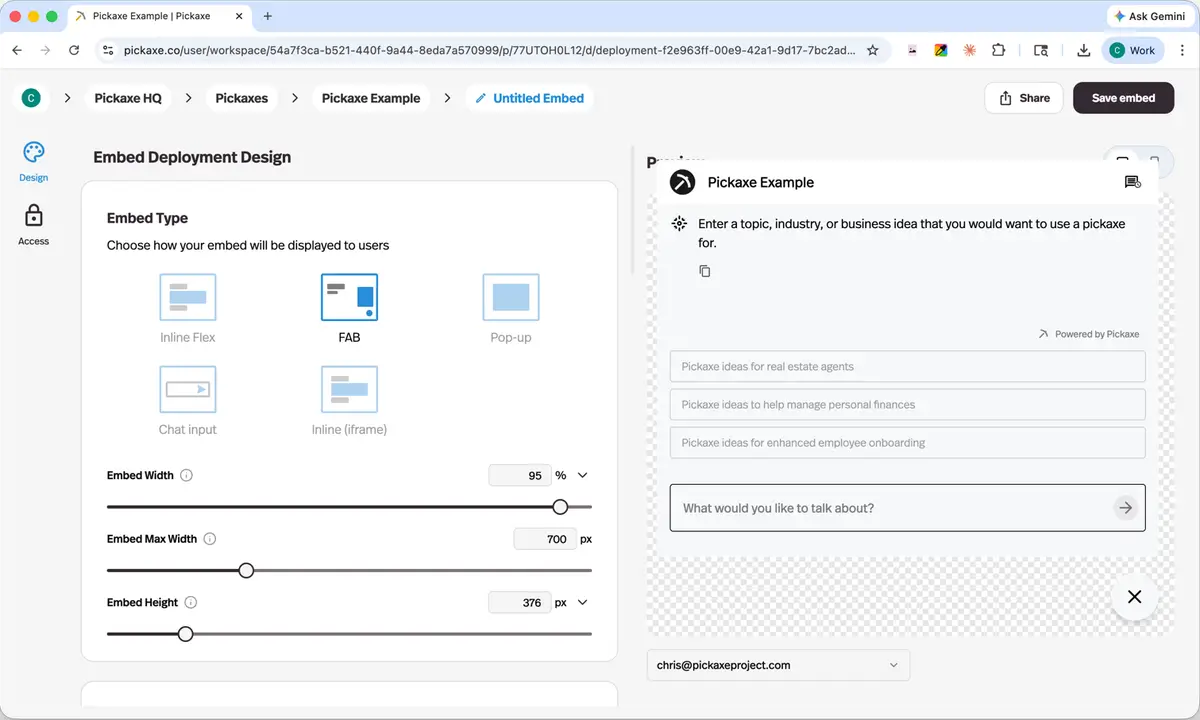Open the Embed Width unit dropdown
The image size is (1200, 720).
coord(583,476)
